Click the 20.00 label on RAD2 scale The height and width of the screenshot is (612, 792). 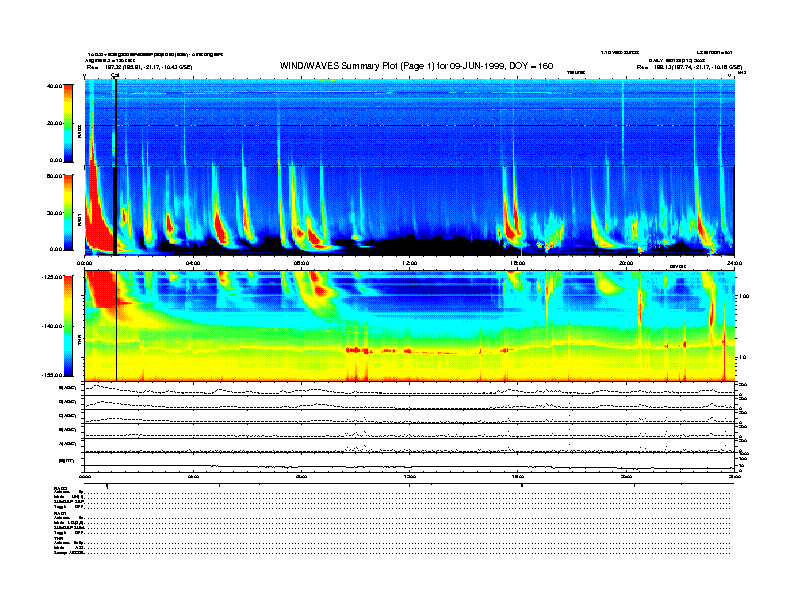54,123
